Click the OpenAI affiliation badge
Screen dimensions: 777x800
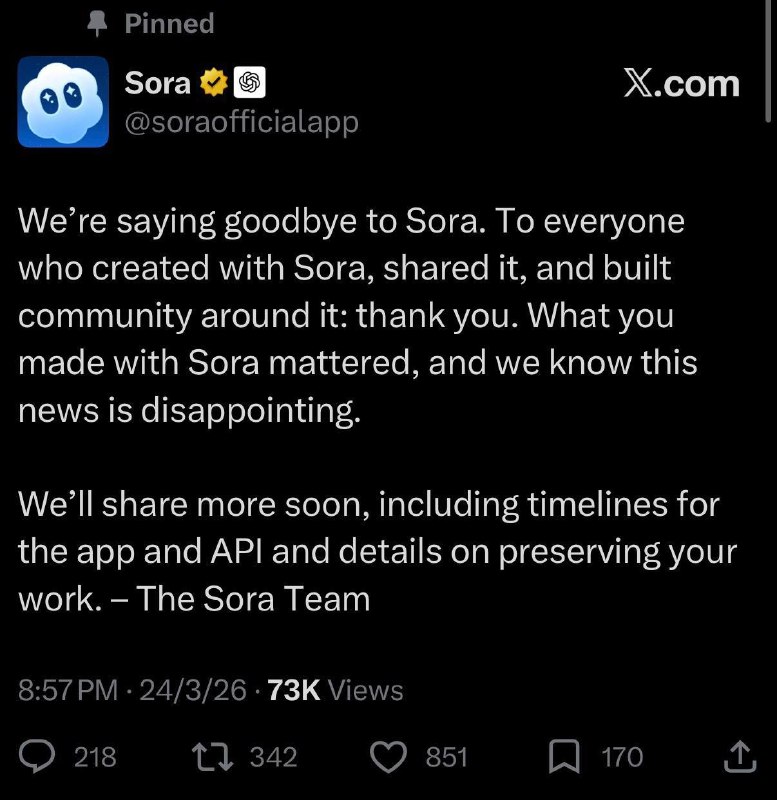point(247,83)
